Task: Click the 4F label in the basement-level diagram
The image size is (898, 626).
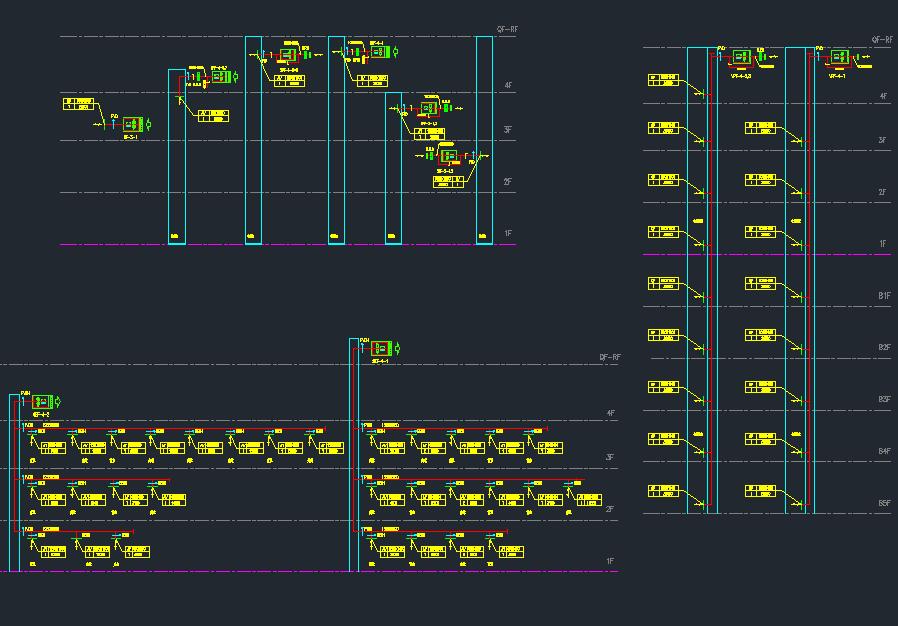Action: coord(884,96)
